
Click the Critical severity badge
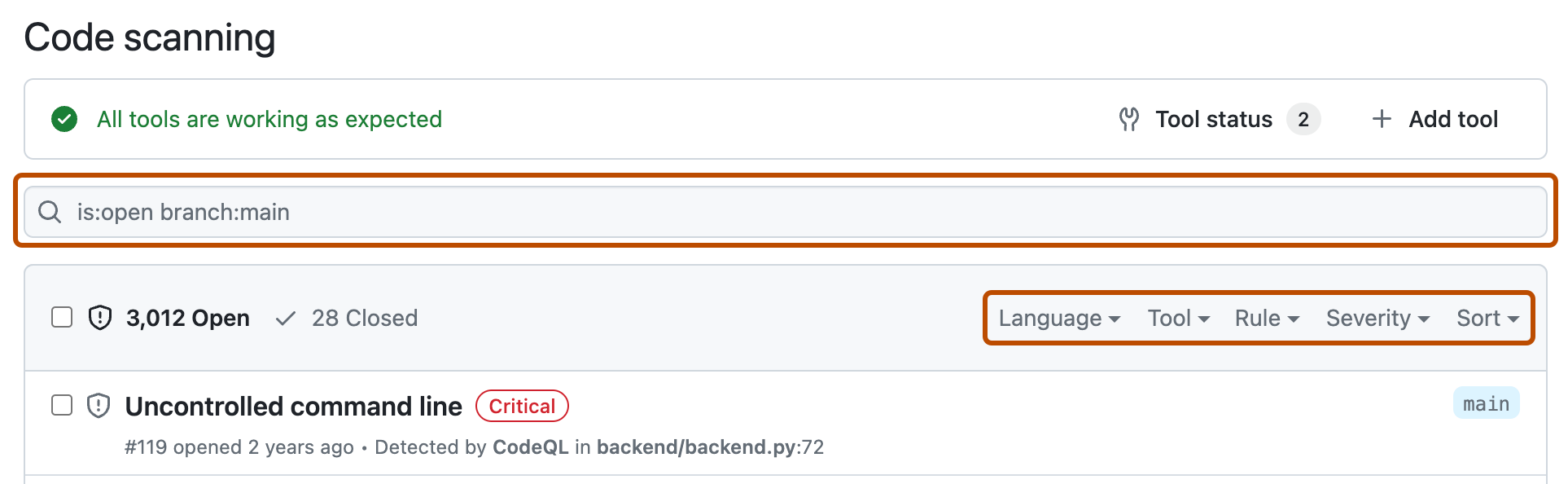pos(521,406)
